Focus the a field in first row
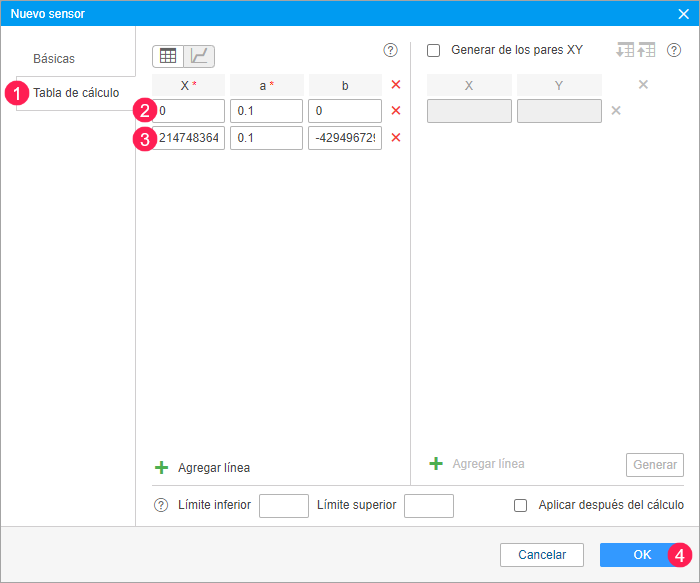Screen dimensions: 700x583 pos(266,111)
